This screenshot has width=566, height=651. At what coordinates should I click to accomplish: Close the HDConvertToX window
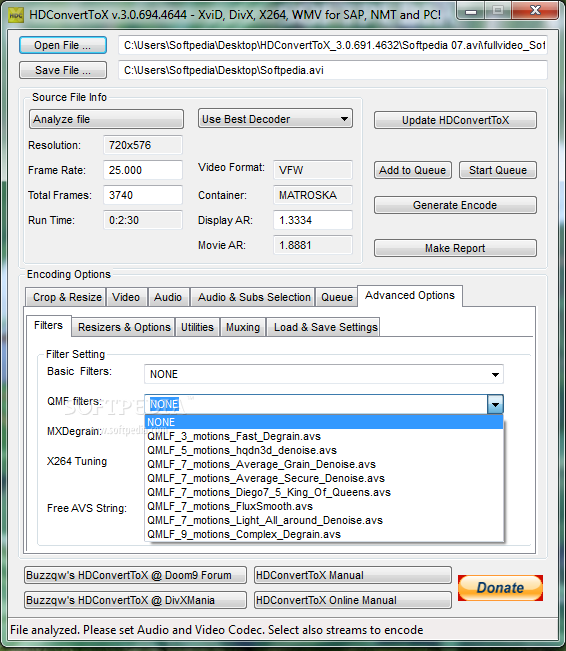pos(535,10)
